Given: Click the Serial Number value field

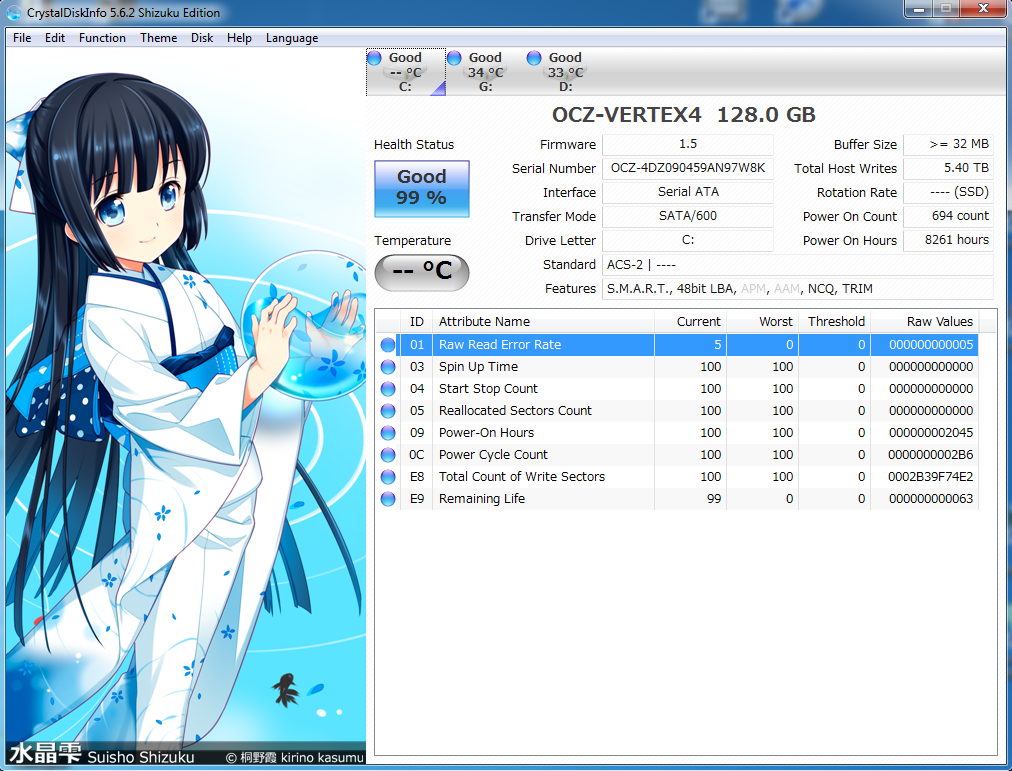Looking at the screenshot, I should click(688, 168).
